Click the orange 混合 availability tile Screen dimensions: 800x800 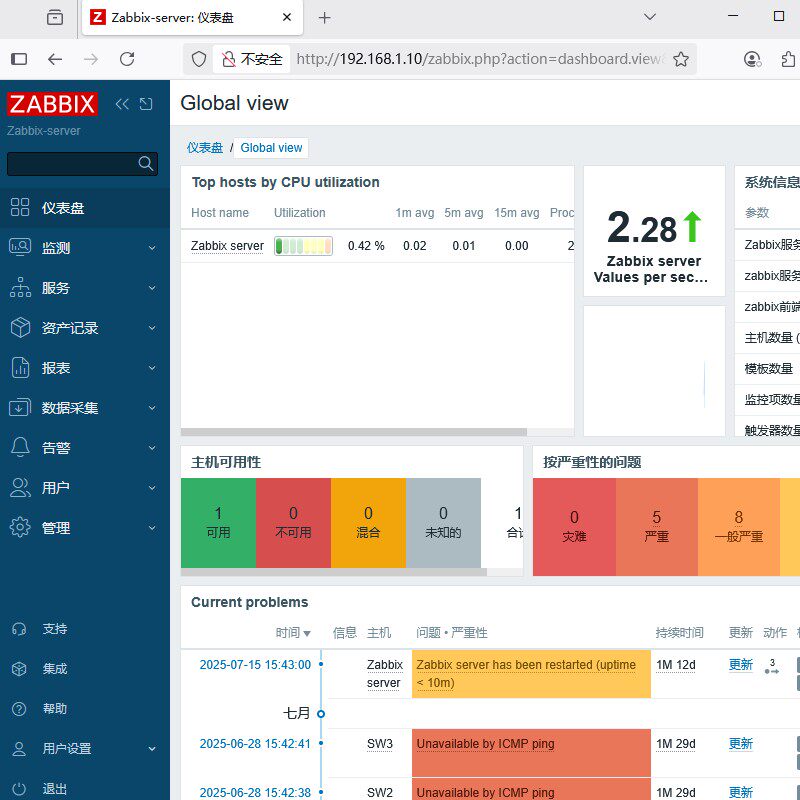(x=368, y=523)
